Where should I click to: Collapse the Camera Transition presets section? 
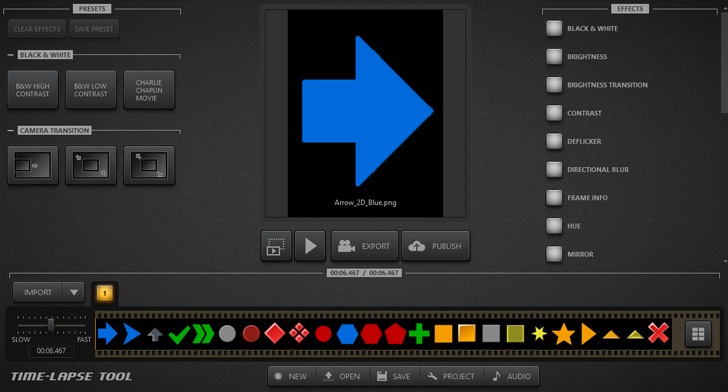click(x=10, y=131)
